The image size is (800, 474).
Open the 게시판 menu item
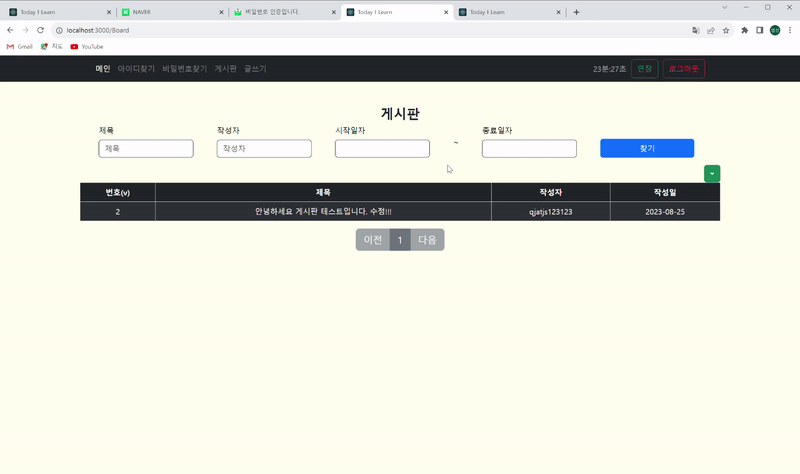(226, 68)
